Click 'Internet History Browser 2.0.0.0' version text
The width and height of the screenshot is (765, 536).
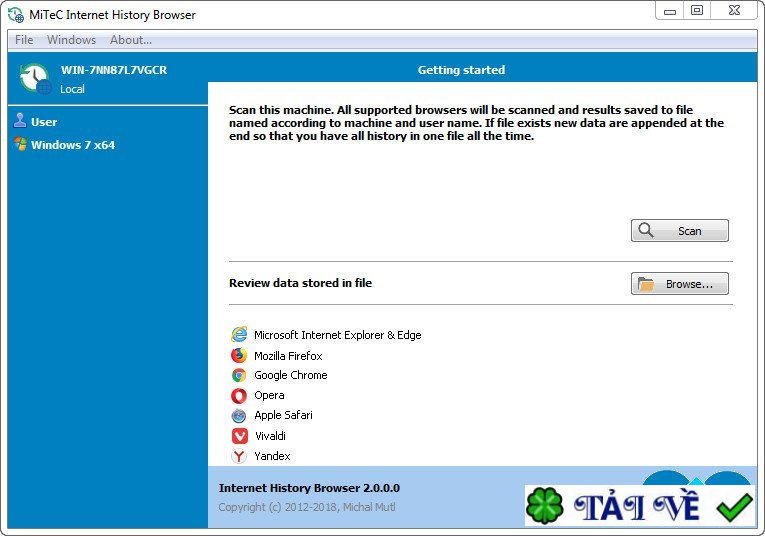[x=309, y=488]
